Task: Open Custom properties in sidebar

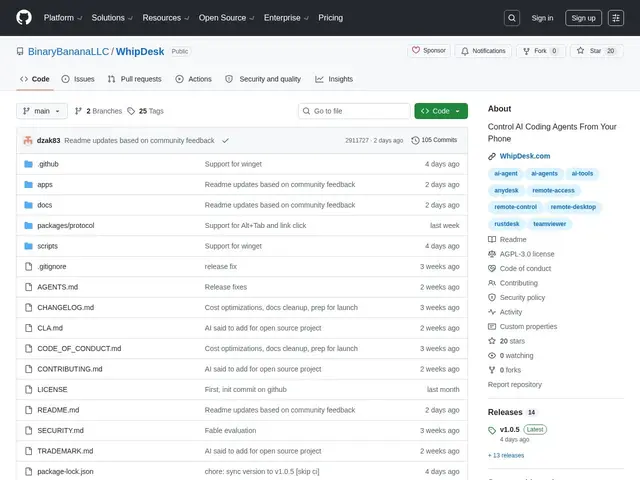Action: 522,327
